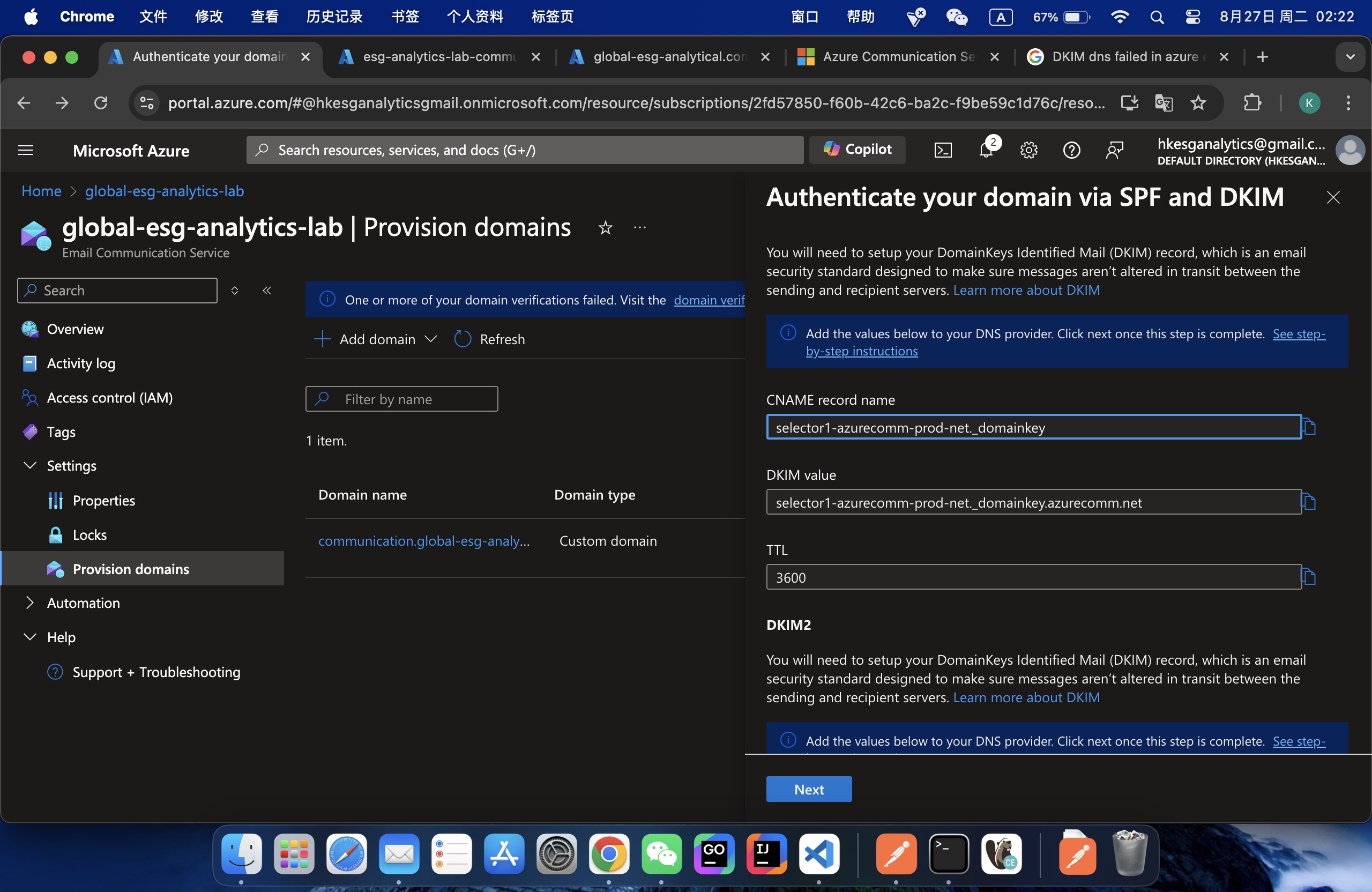Launch WeChat from the dock
The image size is (1372, 892).
[x=661, y=853]
